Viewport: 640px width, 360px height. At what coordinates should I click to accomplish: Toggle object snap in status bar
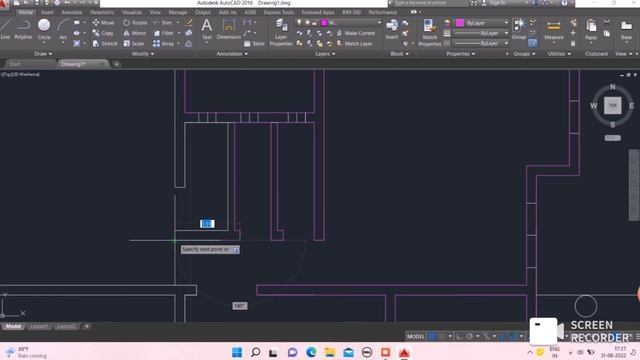coord(513,336)
